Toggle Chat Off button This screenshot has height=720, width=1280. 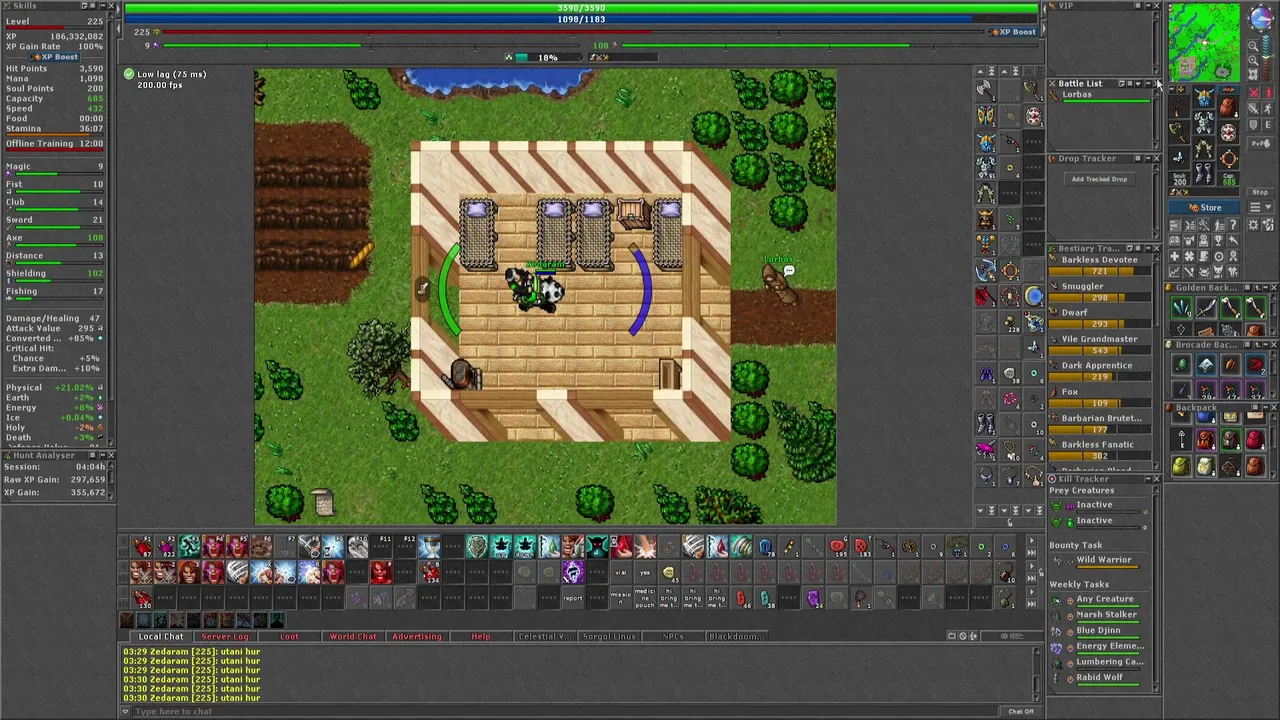click(1021, 711)
